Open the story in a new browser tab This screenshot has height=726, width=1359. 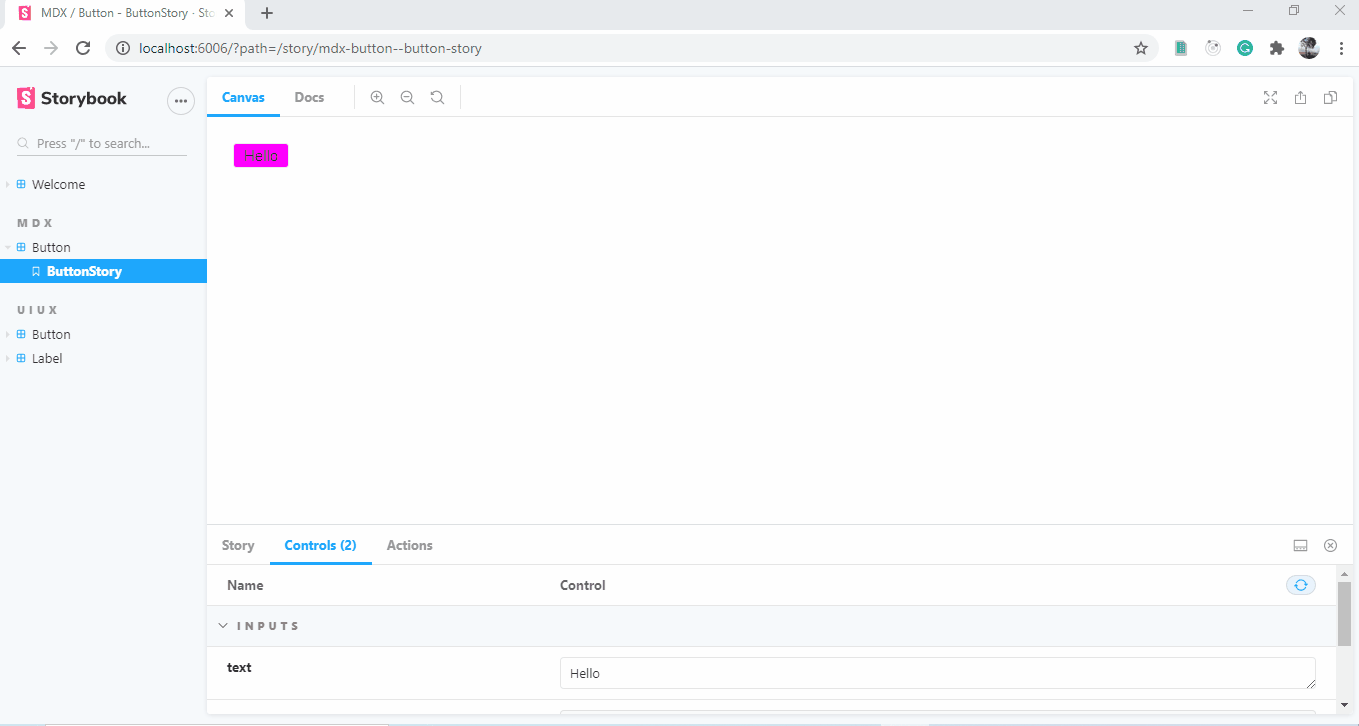(1300, 97)
